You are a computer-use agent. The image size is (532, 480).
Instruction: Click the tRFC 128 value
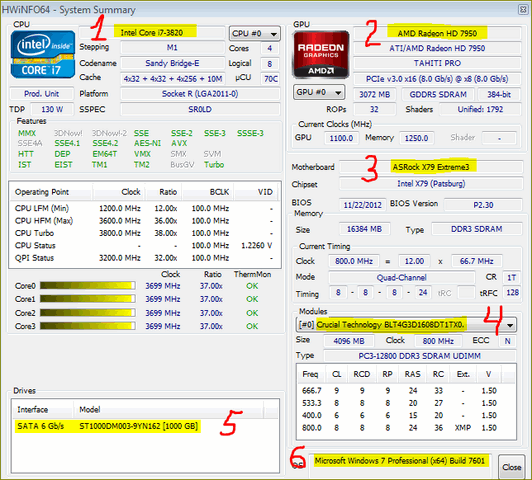(512, 292)
